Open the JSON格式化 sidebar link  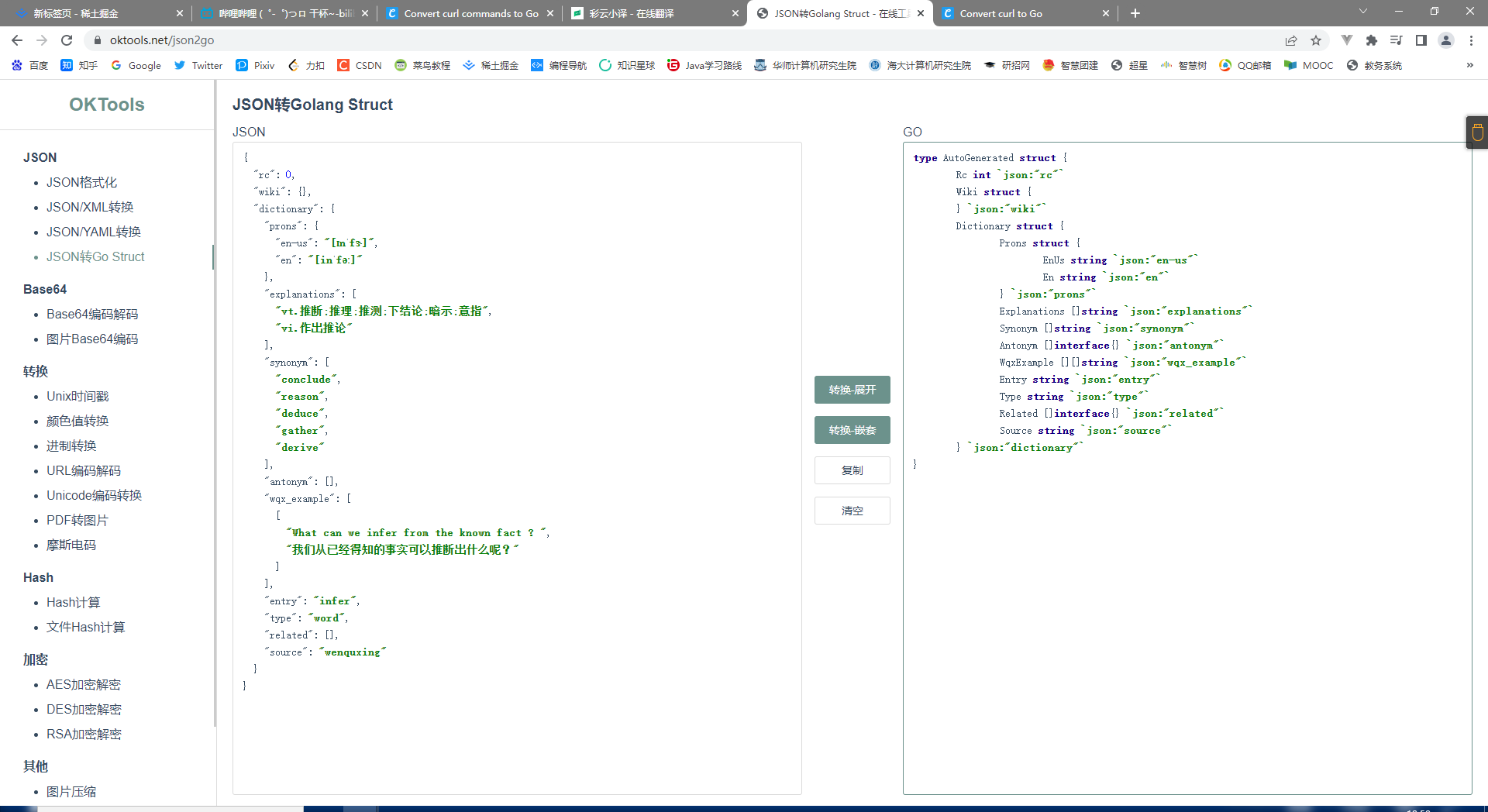click(x=81, y=183)
